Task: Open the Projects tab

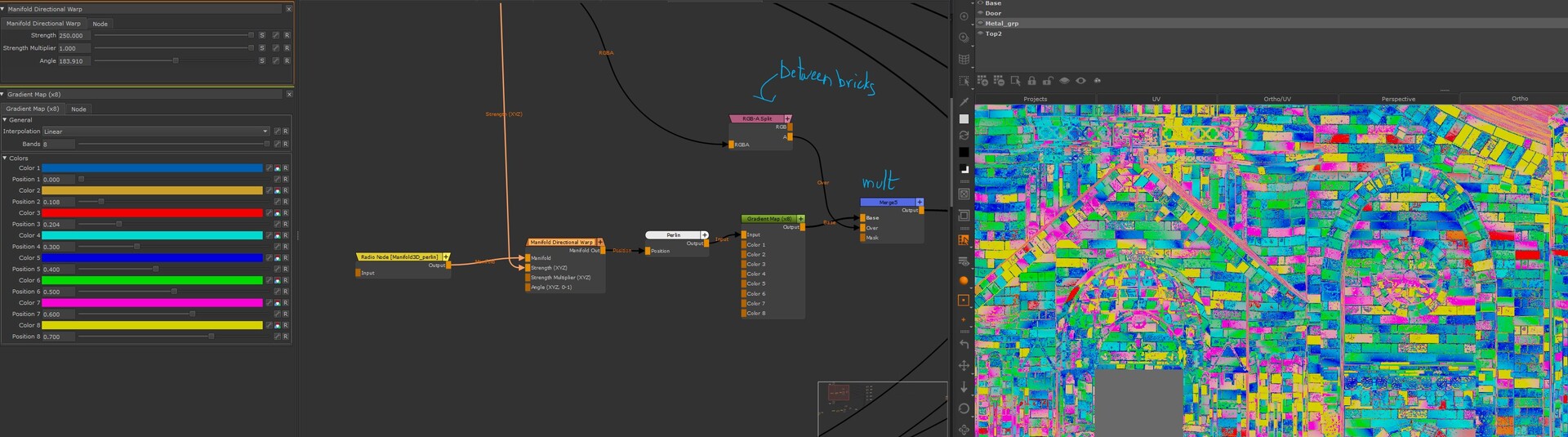Action: coord(1036,99)
